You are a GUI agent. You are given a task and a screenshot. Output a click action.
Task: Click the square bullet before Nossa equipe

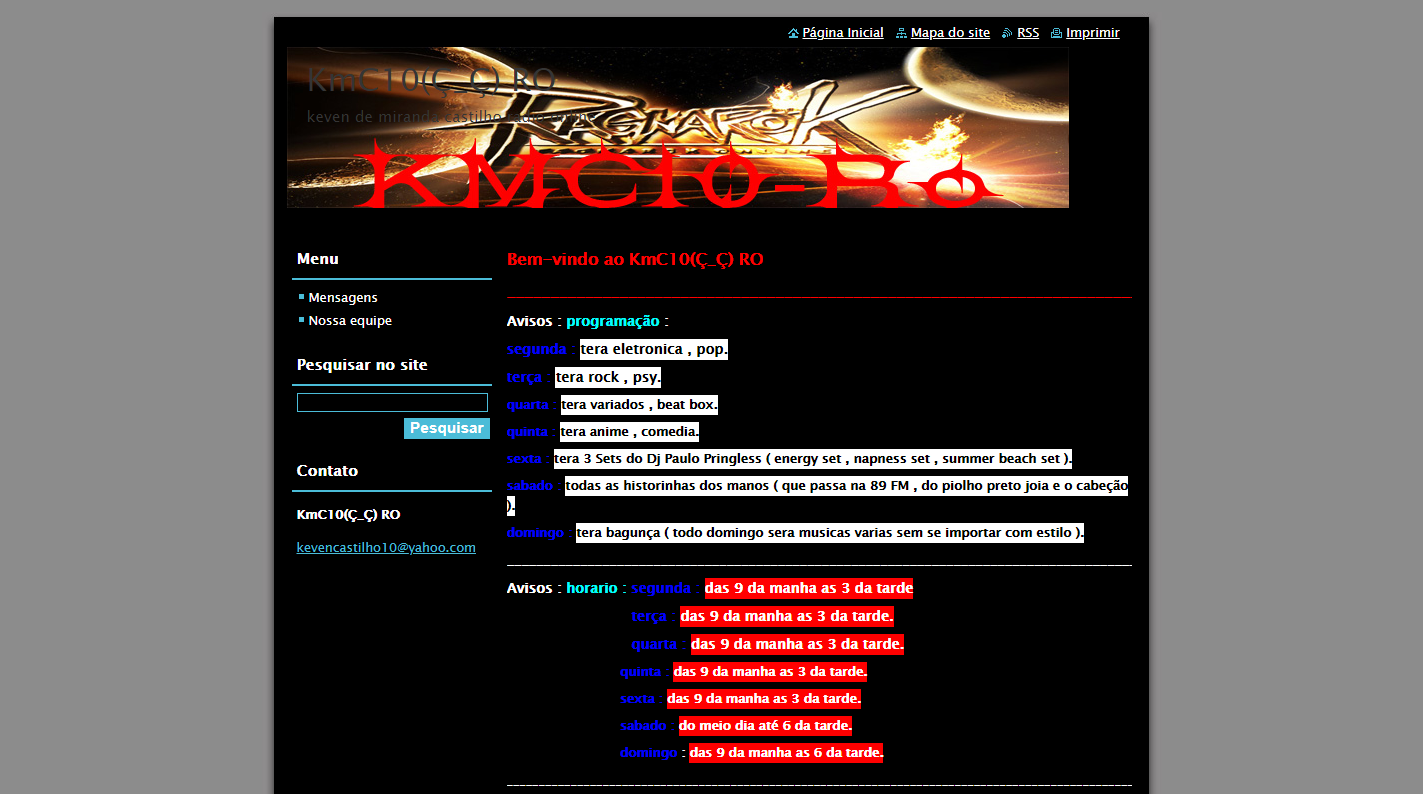coord(301,320)
